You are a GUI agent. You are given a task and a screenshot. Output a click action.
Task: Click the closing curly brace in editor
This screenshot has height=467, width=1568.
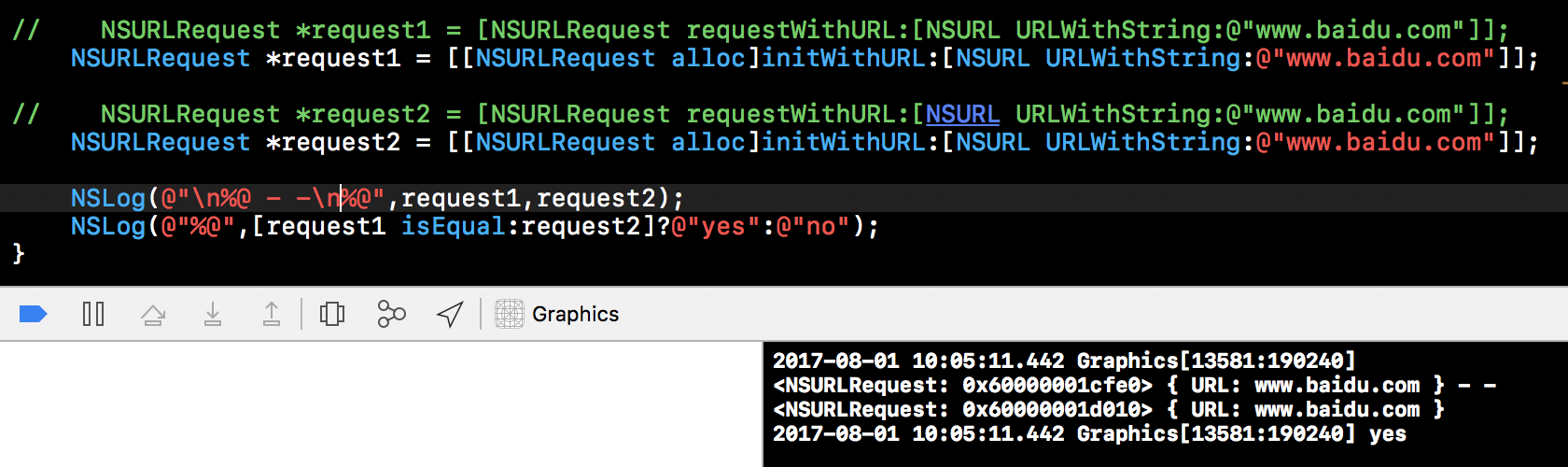[19, 253]
